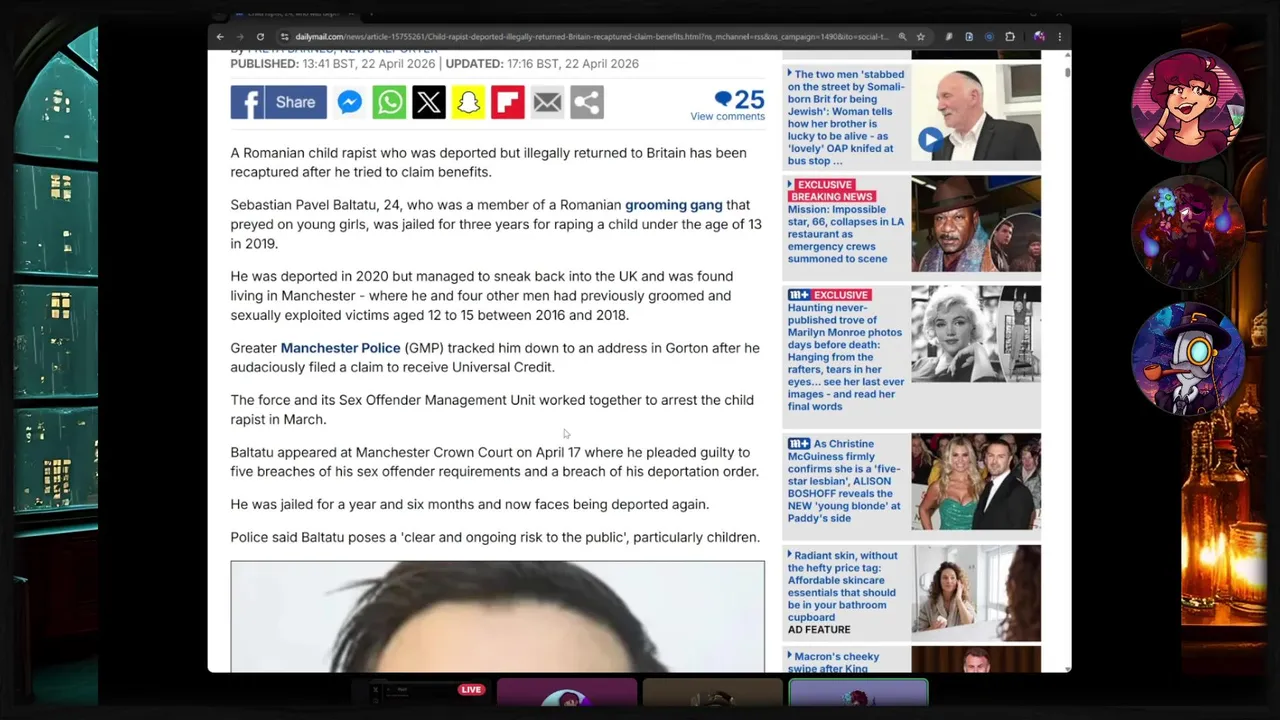1280x720 pixels.
Task: Open the browser extensions puzzle icon
Action: (1010, 37)
